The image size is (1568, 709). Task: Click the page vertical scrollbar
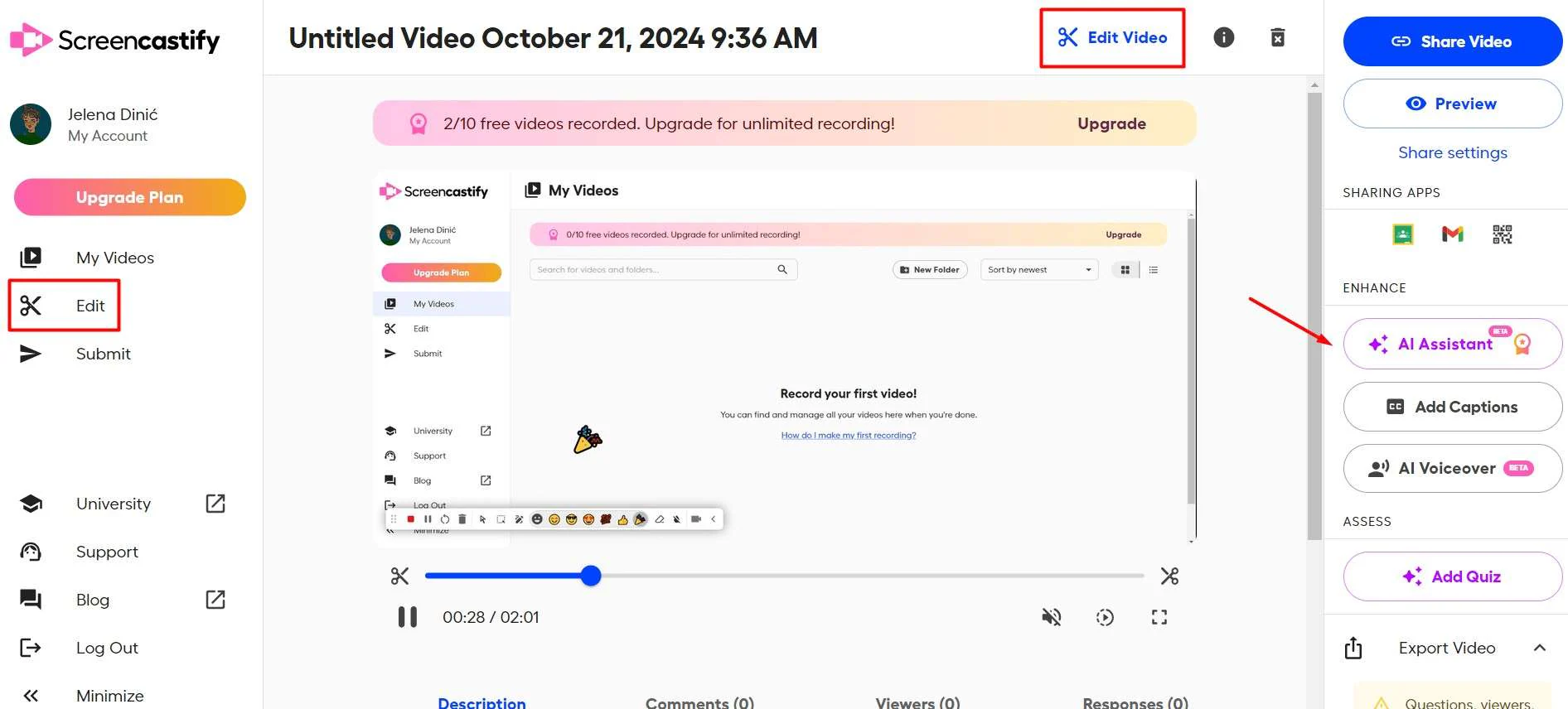(x=1314, y=315)
